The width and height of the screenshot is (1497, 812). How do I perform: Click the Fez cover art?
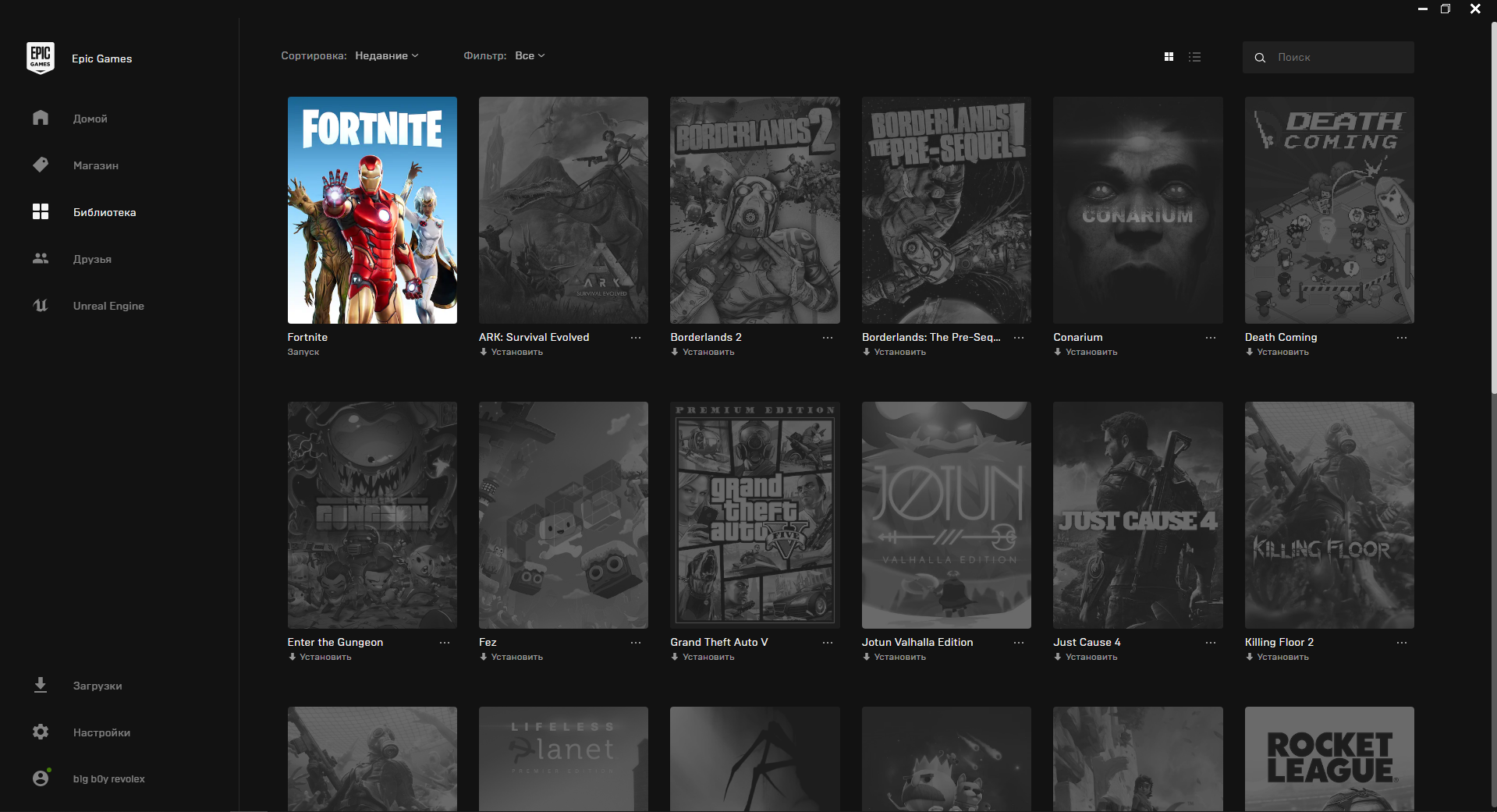click(563, 515)
